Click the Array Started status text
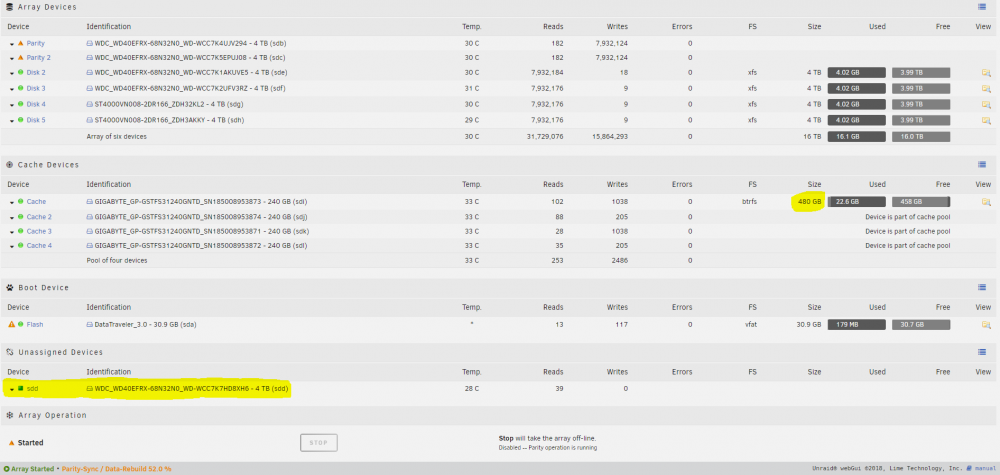The height and width of the screenshot is (475, 1000). point(33,469)
